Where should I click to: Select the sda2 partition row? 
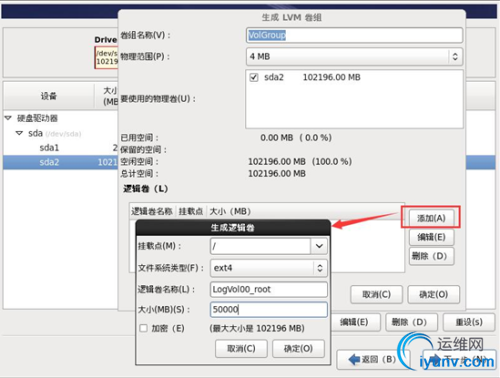pos(61,162)
